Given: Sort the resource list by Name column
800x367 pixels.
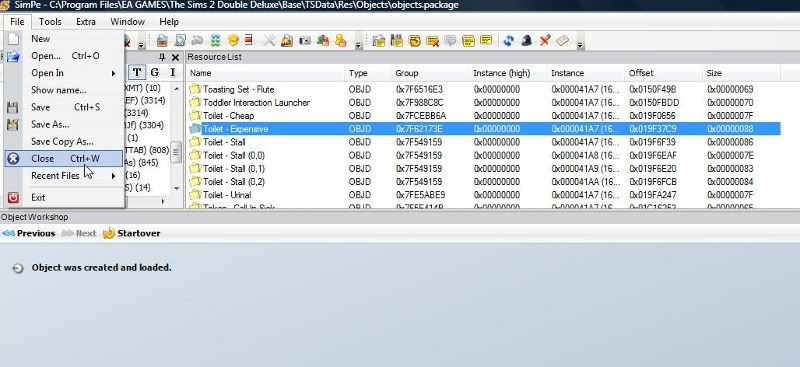Looking at the screenshot, I should click(265, 73).
